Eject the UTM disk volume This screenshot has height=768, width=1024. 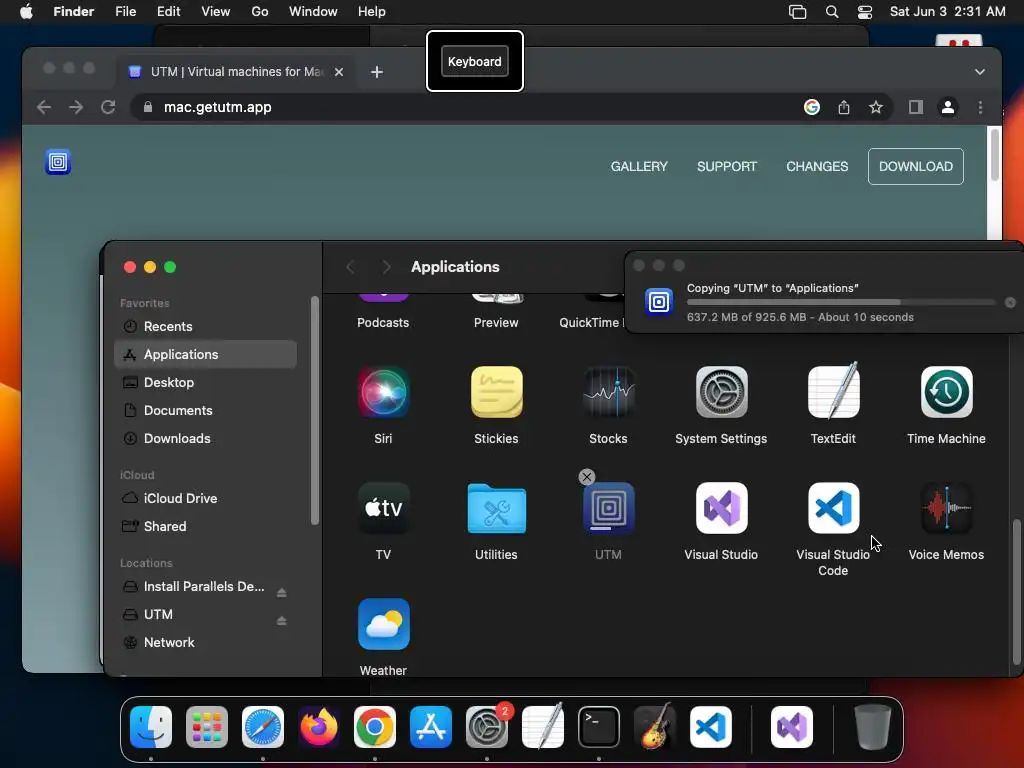click(x=281, y=620)
